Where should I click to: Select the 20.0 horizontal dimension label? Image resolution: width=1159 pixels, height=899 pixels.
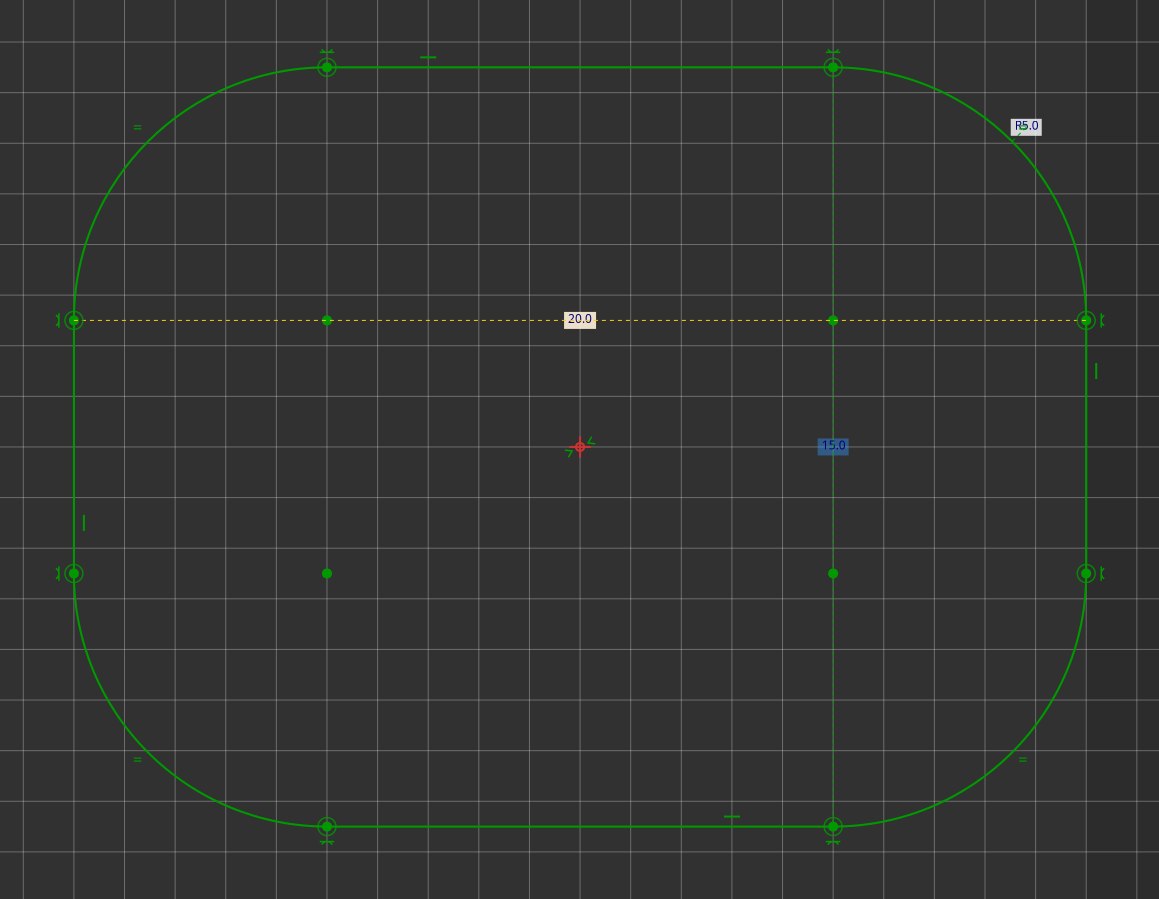pos(579,319)
